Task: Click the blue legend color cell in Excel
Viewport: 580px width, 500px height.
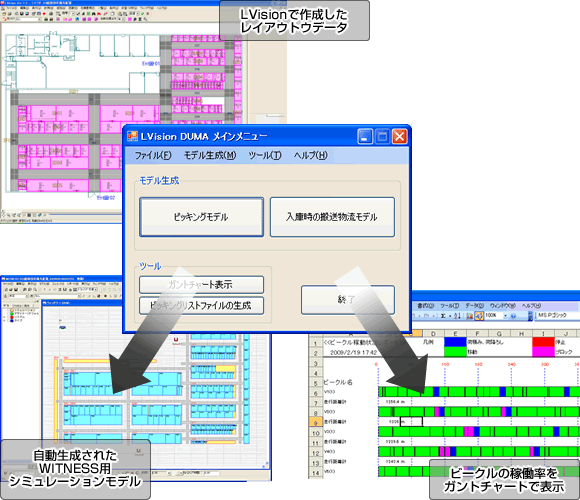Action: [x=455, y=342]
